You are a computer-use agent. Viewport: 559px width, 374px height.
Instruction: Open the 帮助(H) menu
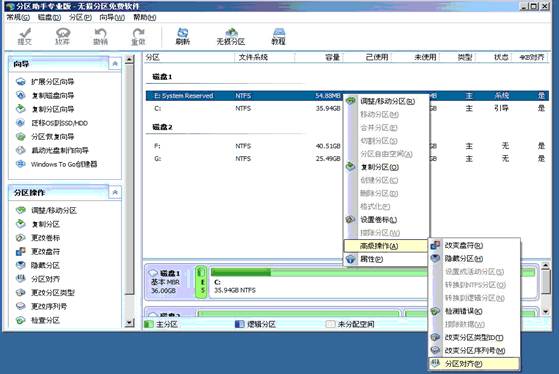(144, 17)
